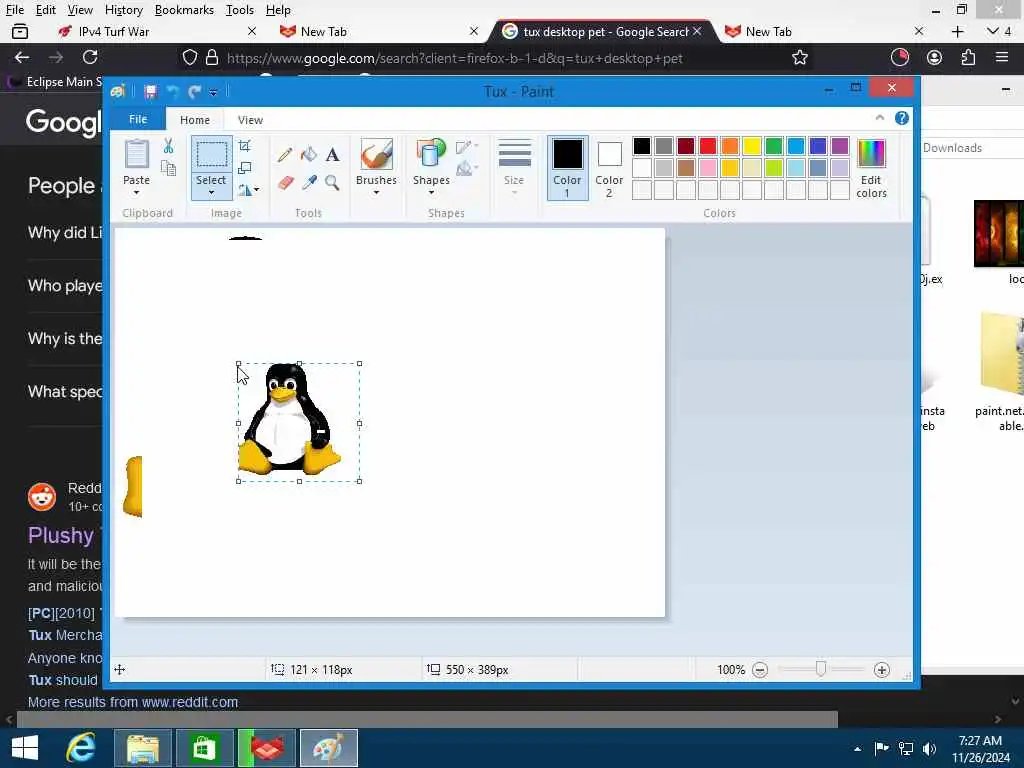Select the Color picker eyedropper tool
Image resolution: width=1024 pixels, height=768 pixels.
309,182
